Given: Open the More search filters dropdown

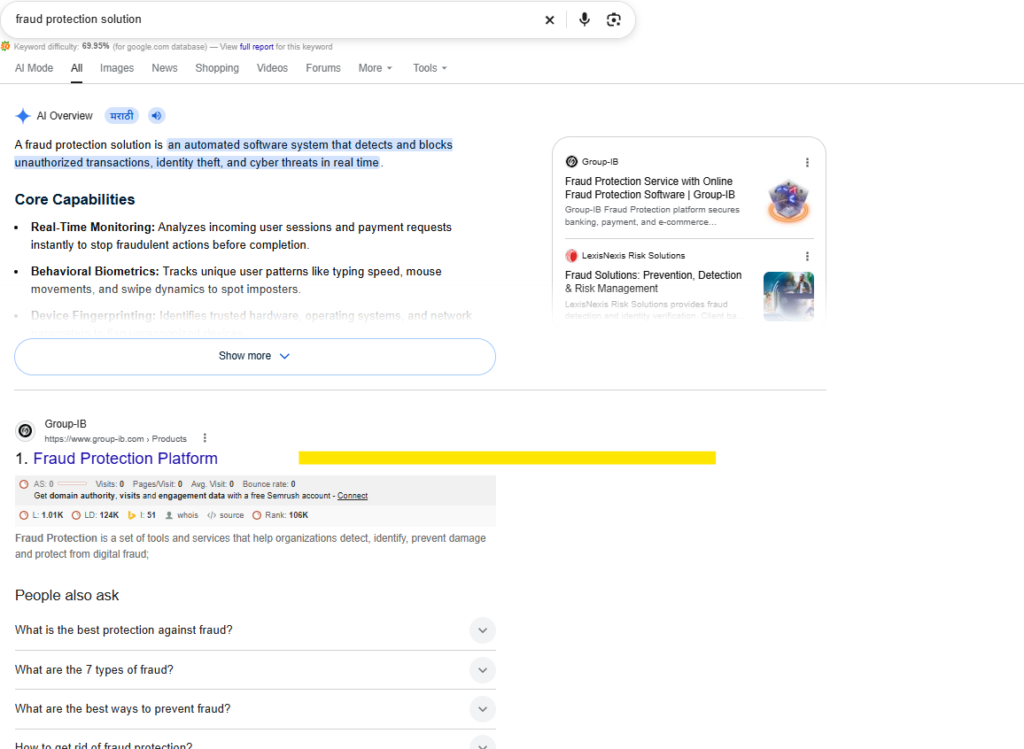Looking at the screenshot, I should (x=375, y=68).
